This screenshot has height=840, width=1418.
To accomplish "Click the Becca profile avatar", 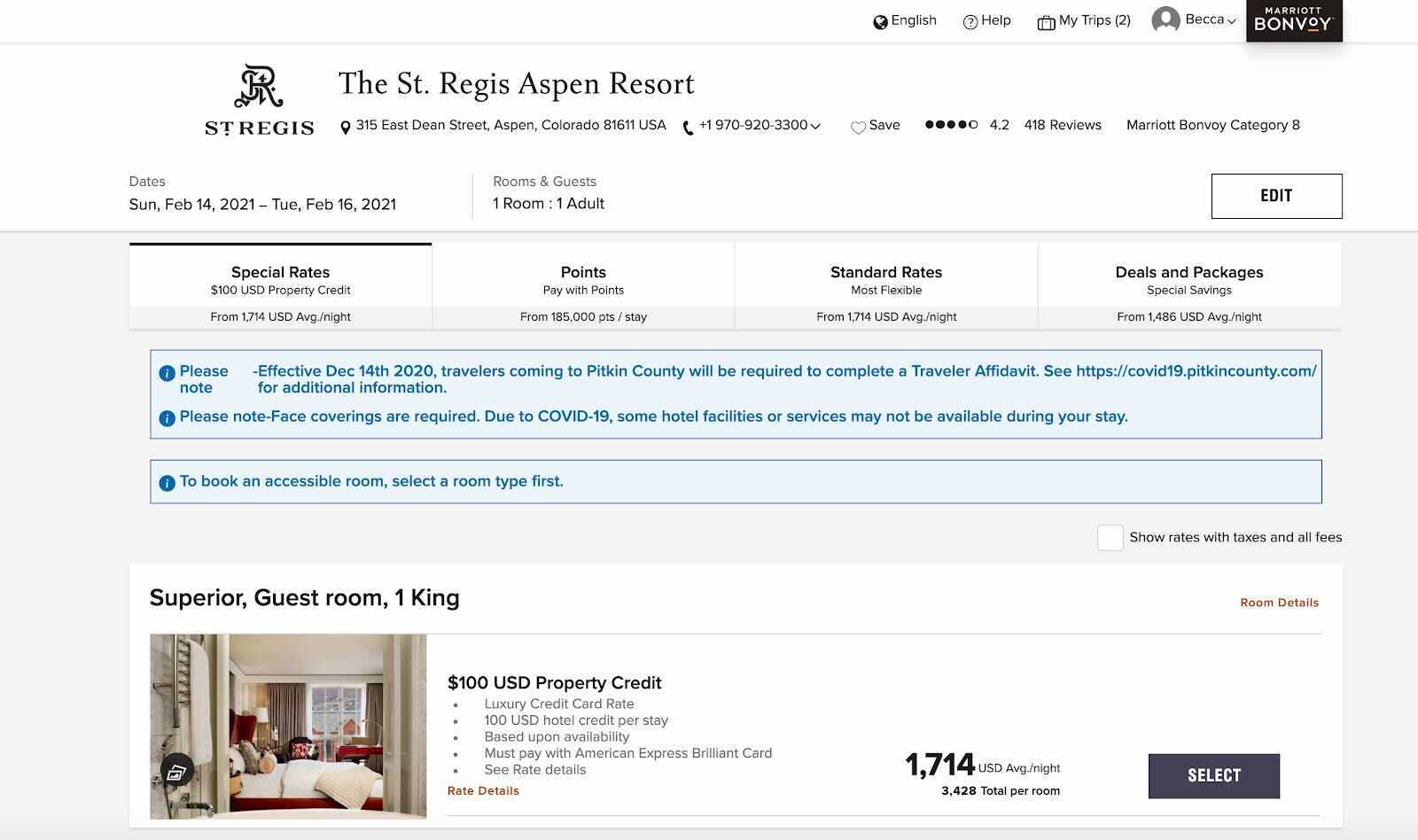I will (1166, 19).
